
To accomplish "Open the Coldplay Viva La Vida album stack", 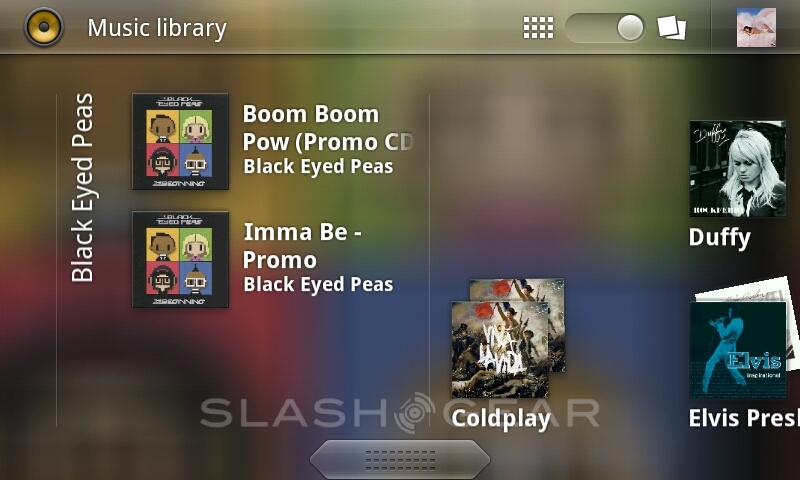I will pos(508,338).
